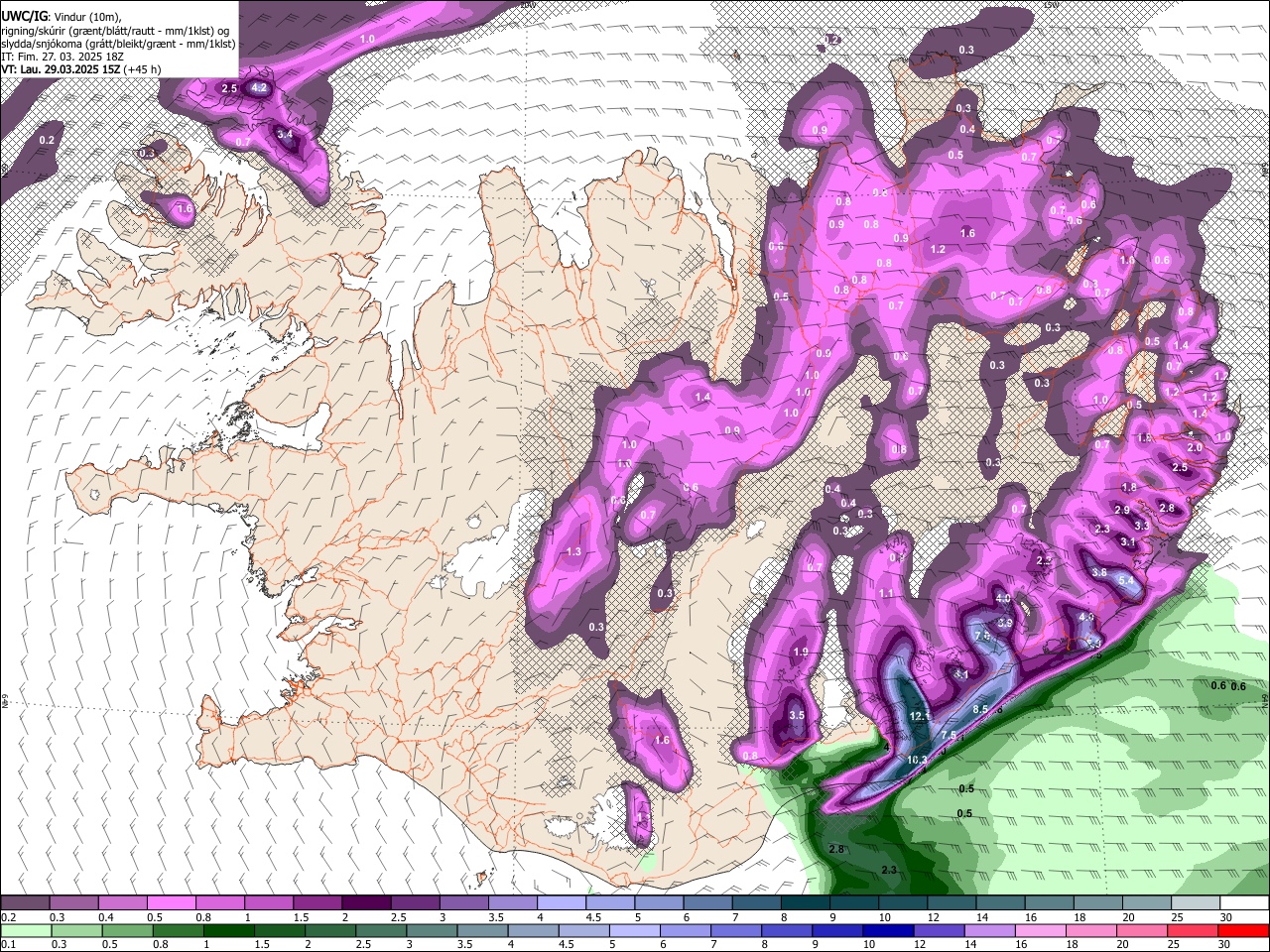The width and height of the screenshot is (1270, 952).
Task: Select the dark plum legend swatch between 2 and 2.5
Action: coord(366,903)
